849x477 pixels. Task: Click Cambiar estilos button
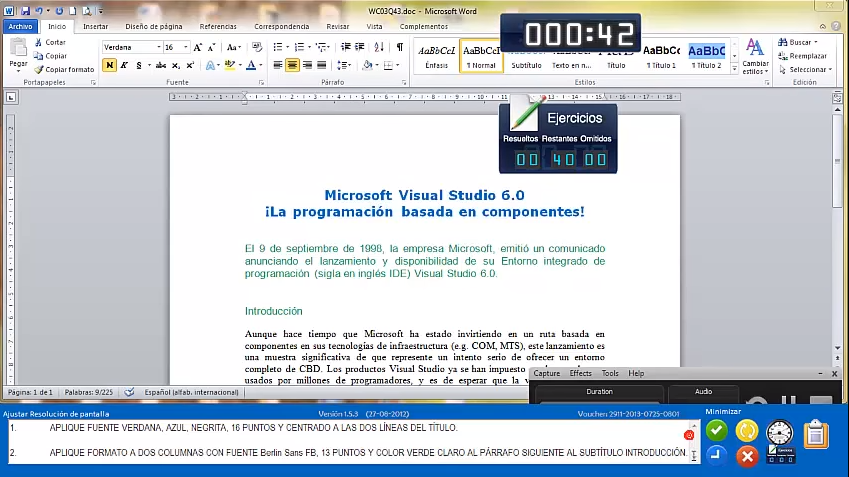(x=755, y=57)
